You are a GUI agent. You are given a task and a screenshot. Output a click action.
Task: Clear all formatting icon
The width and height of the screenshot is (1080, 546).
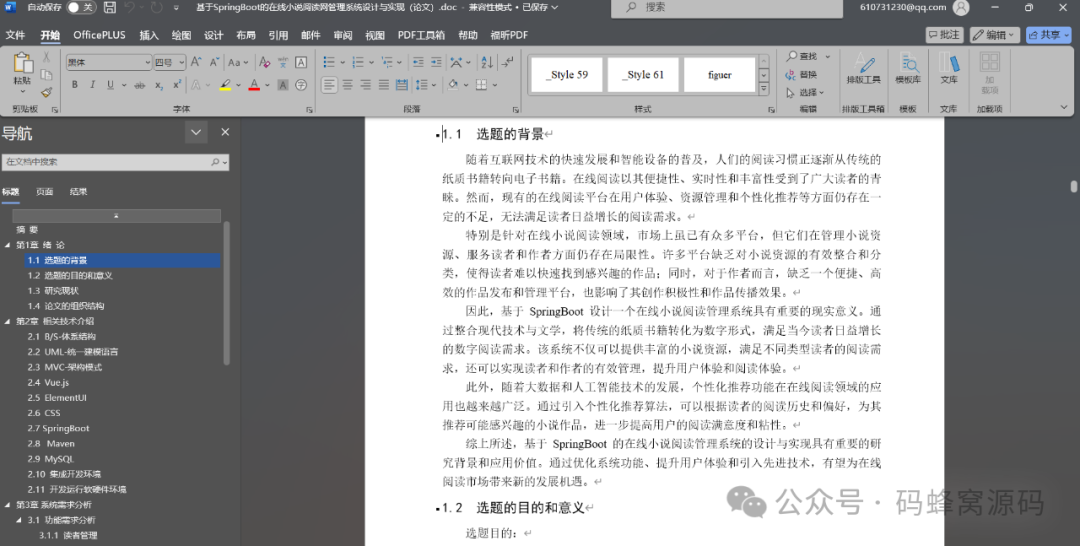click(x=264, y=62)
